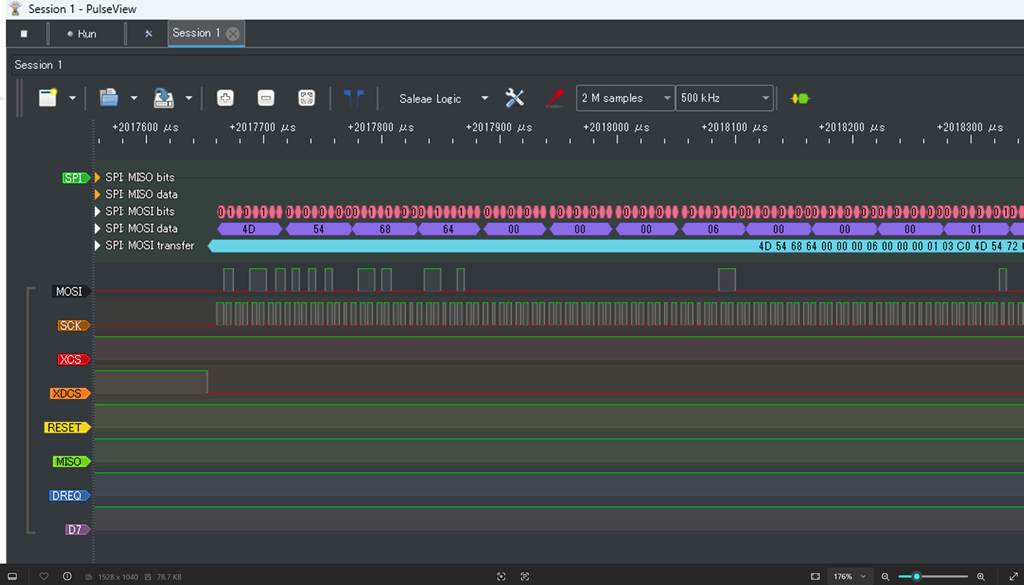Click the MISO channel label
Viewport: 1024px width, 585px height.
pos(71,462)
